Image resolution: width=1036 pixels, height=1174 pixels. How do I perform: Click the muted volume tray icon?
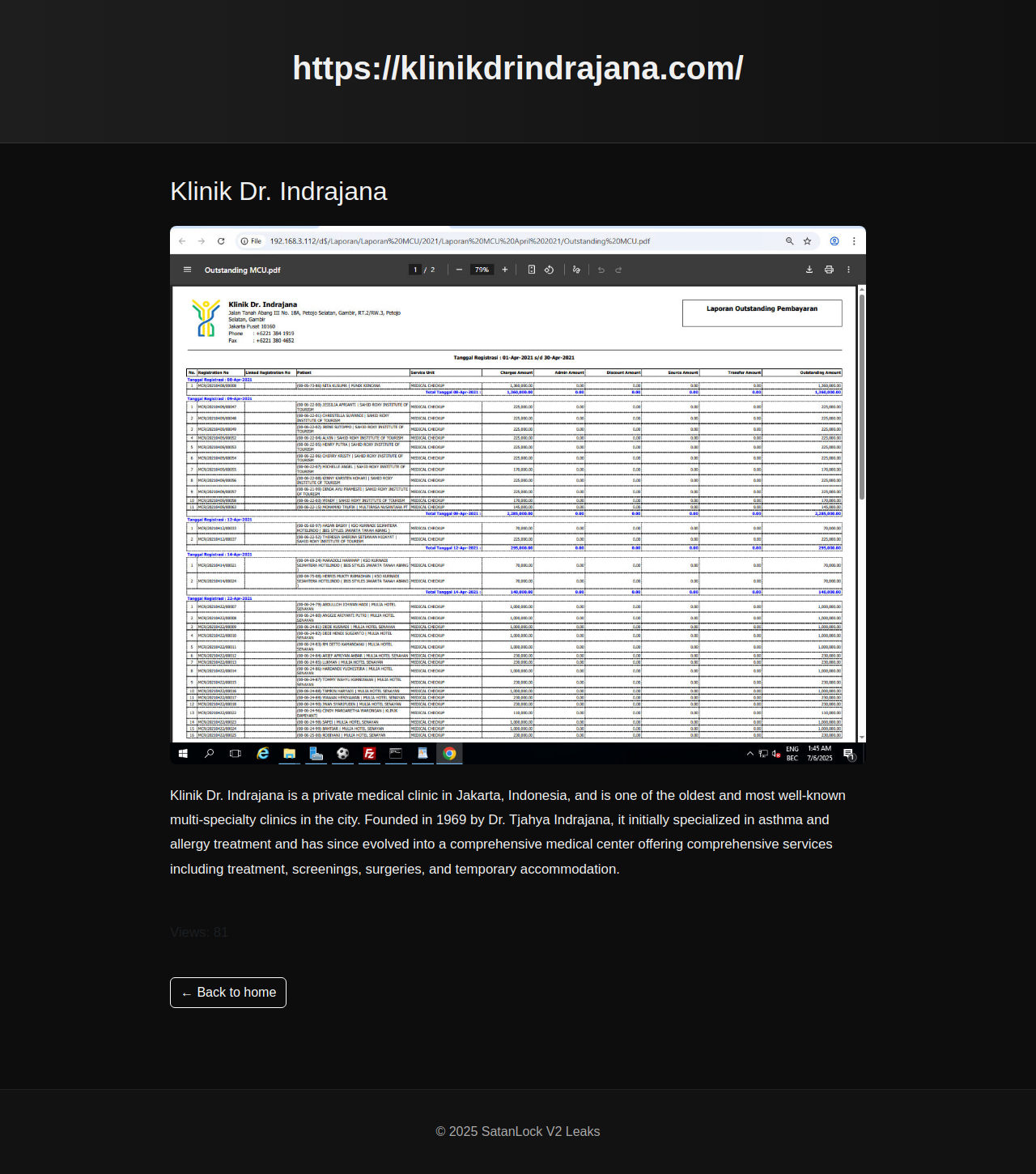(x=776, y=754)
